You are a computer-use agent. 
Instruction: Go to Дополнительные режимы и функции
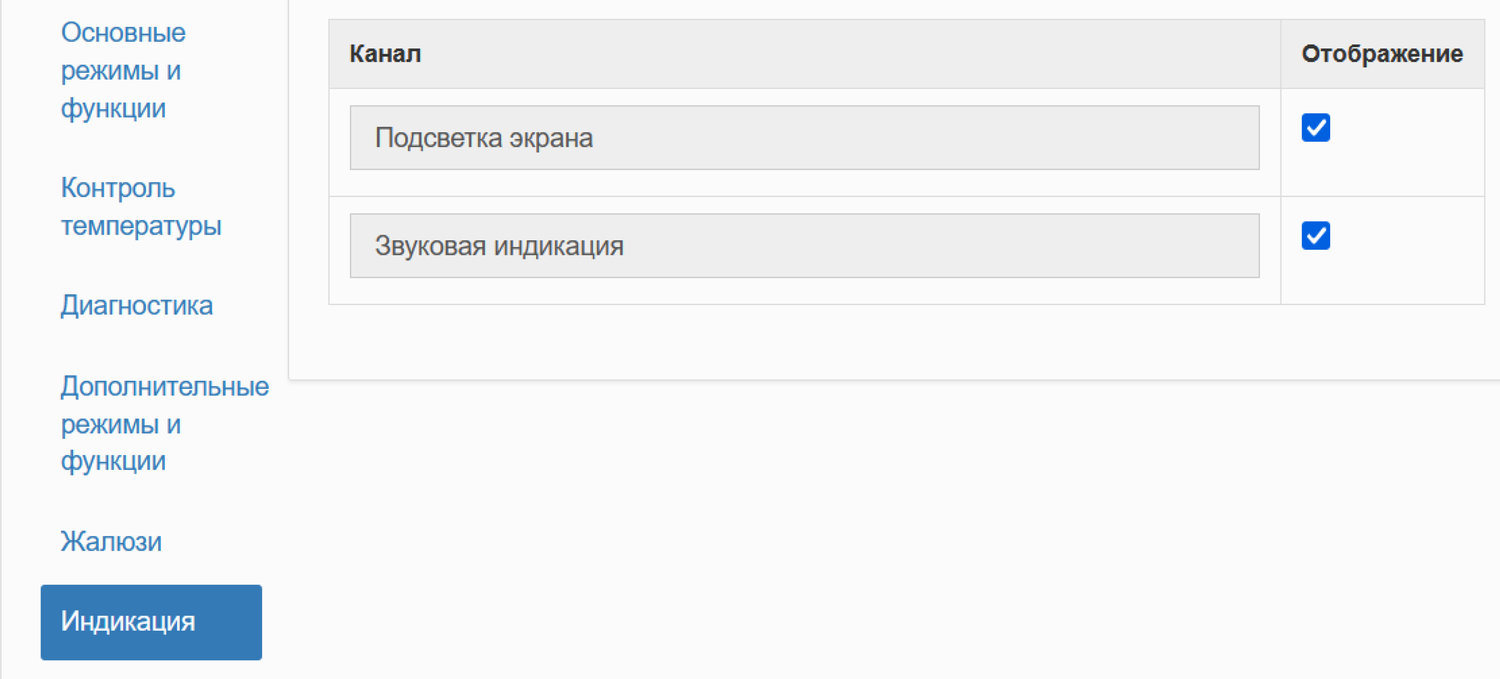click(x=165, y=424)
